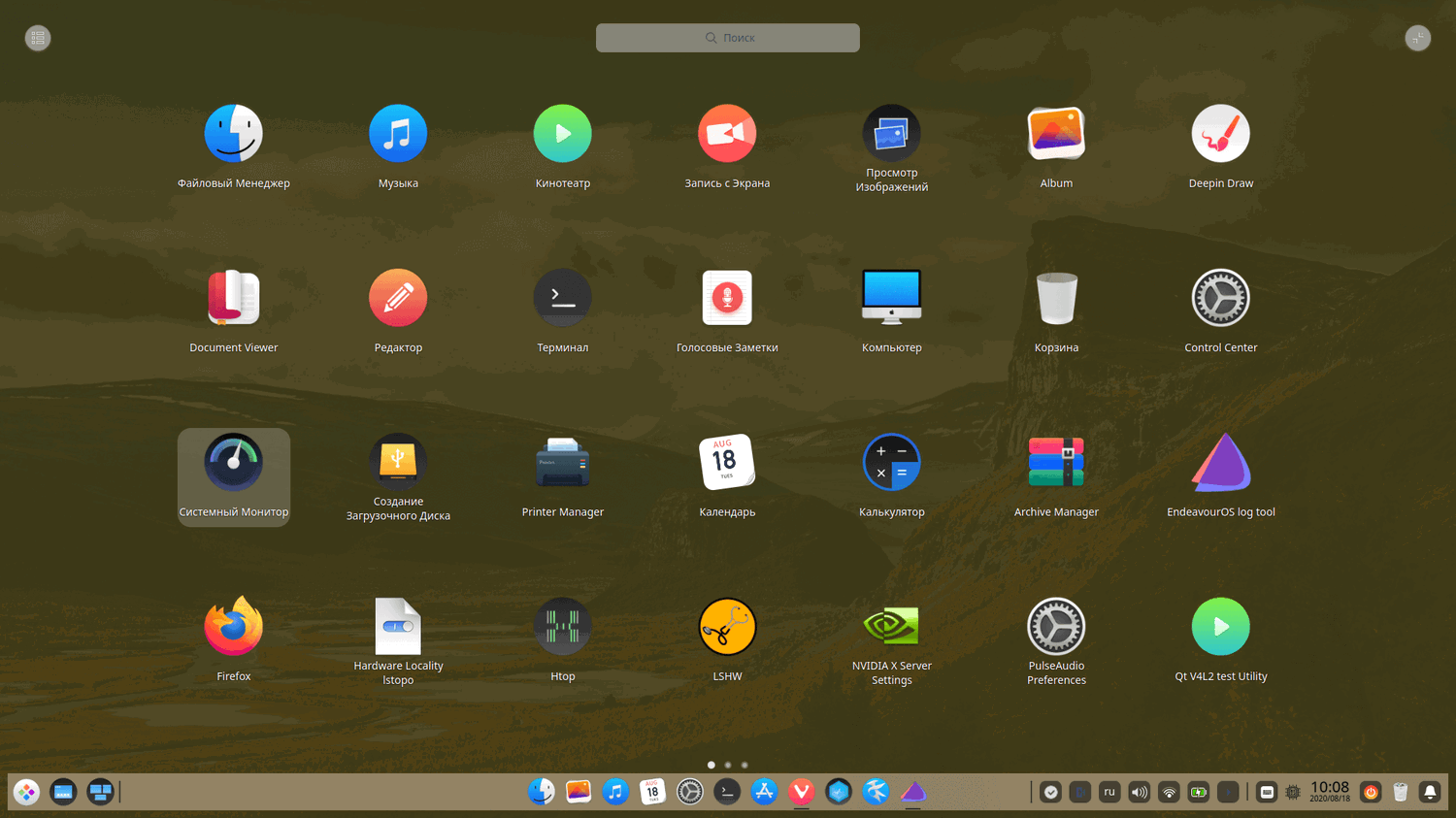Open Голосовые Заметки voice notes
The width and height of the screenshot is (1456, 818).
pyautogui.click(x=727, y=298)
